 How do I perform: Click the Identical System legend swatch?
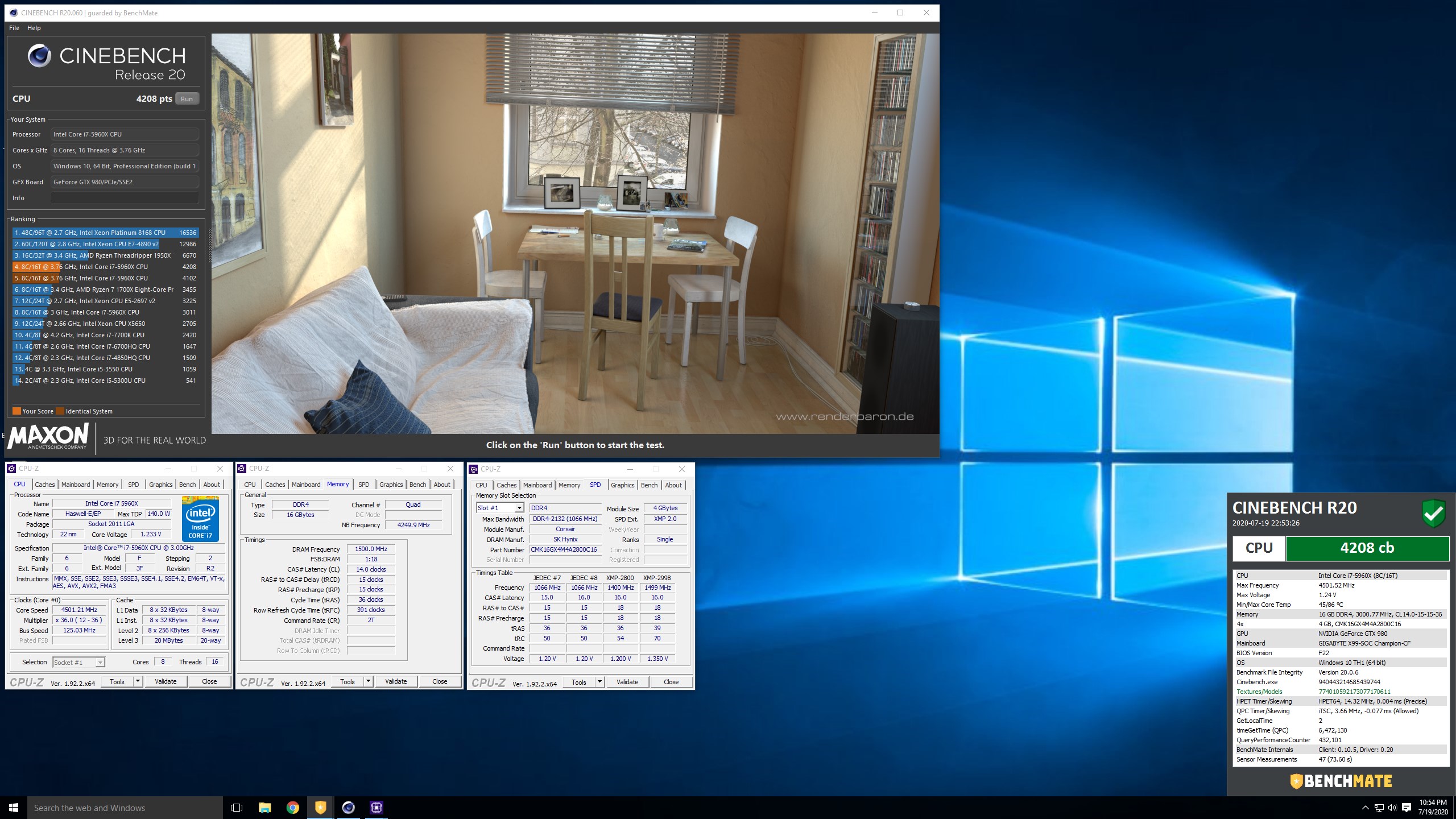(60, 411)
